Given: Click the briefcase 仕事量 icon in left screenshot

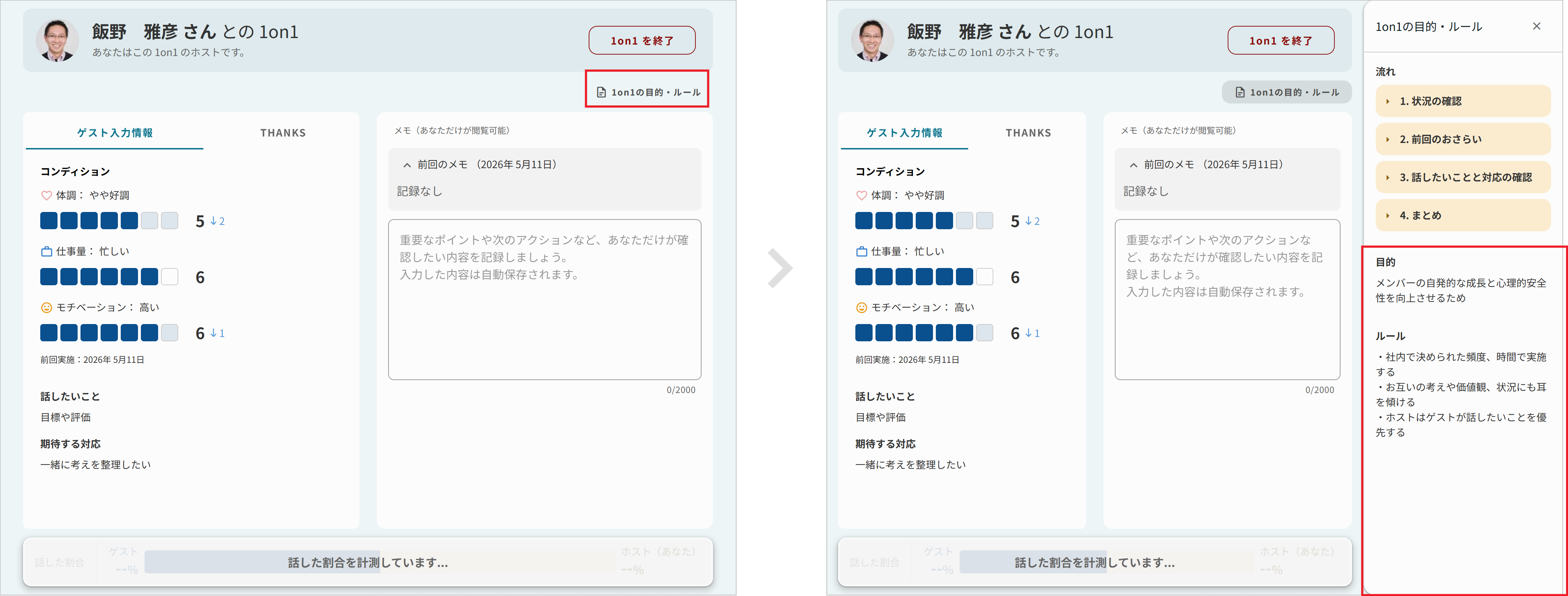Looking at the screenshot, I should point(46,251).
